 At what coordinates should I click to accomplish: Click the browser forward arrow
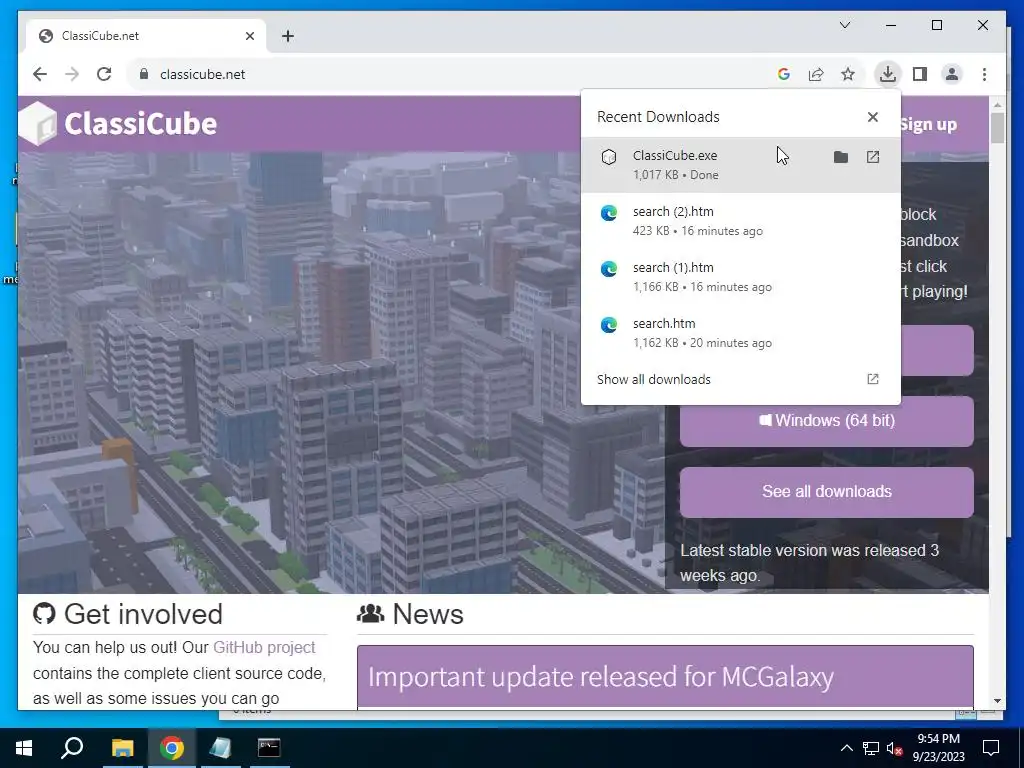tap(72, 74)
